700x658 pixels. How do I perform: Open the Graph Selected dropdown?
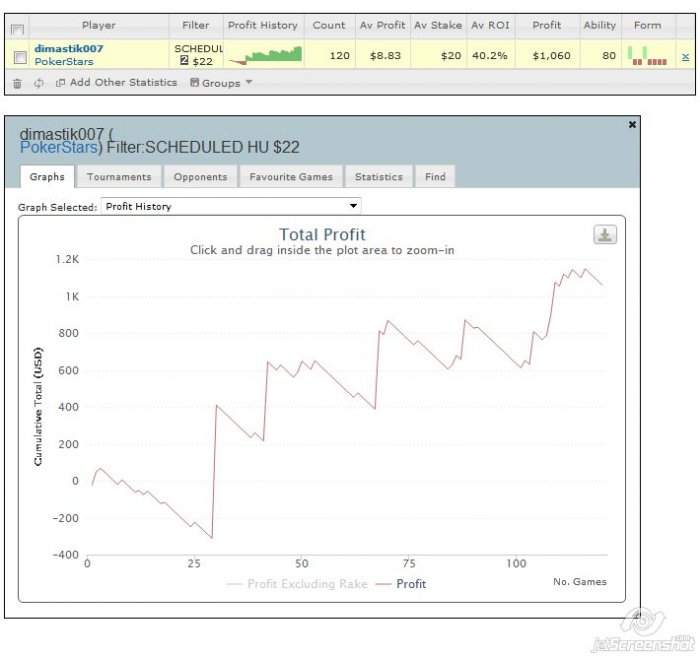click(231, 206)
